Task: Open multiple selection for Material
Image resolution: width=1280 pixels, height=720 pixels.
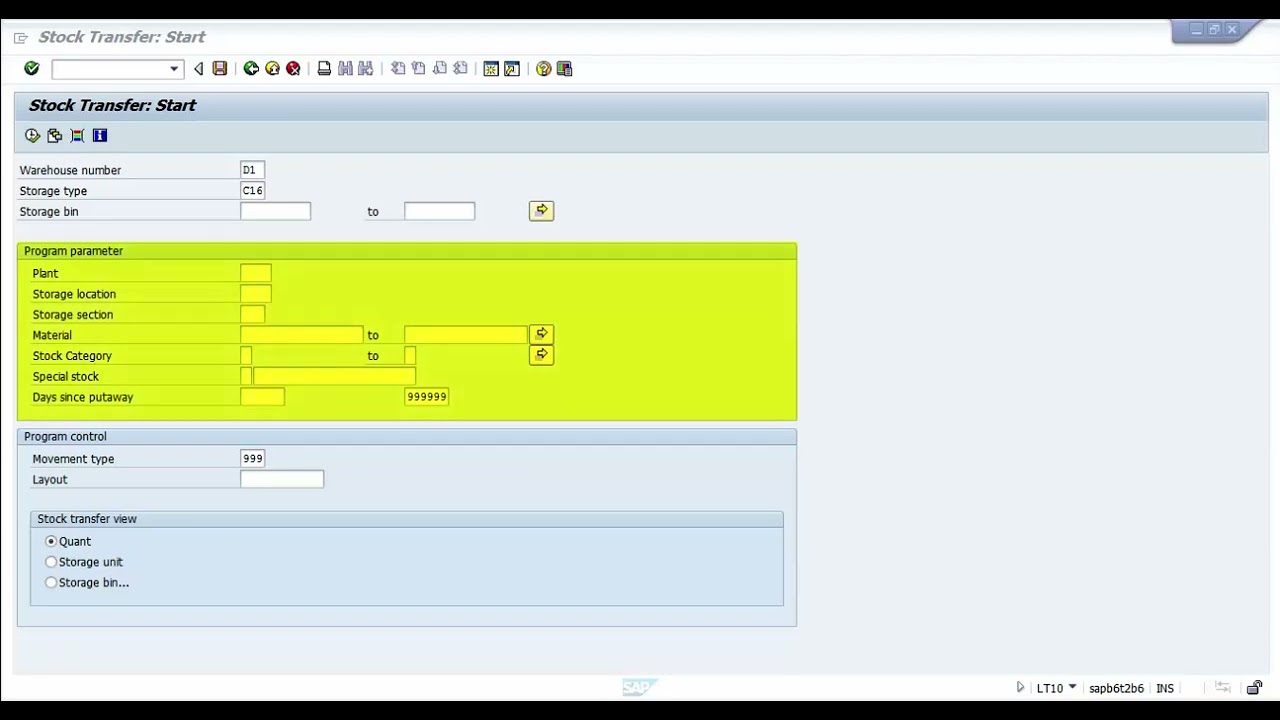Action: [541, 334]
